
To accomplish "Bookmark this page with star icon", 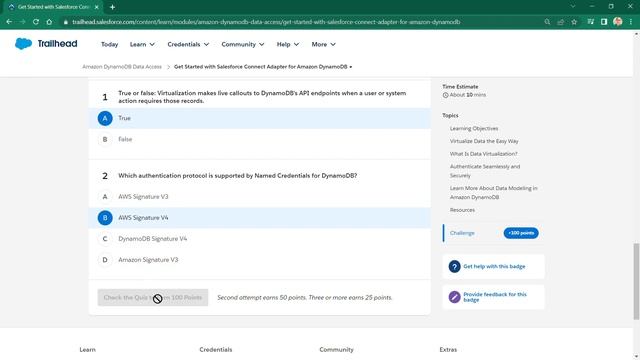I will (574, 22).
